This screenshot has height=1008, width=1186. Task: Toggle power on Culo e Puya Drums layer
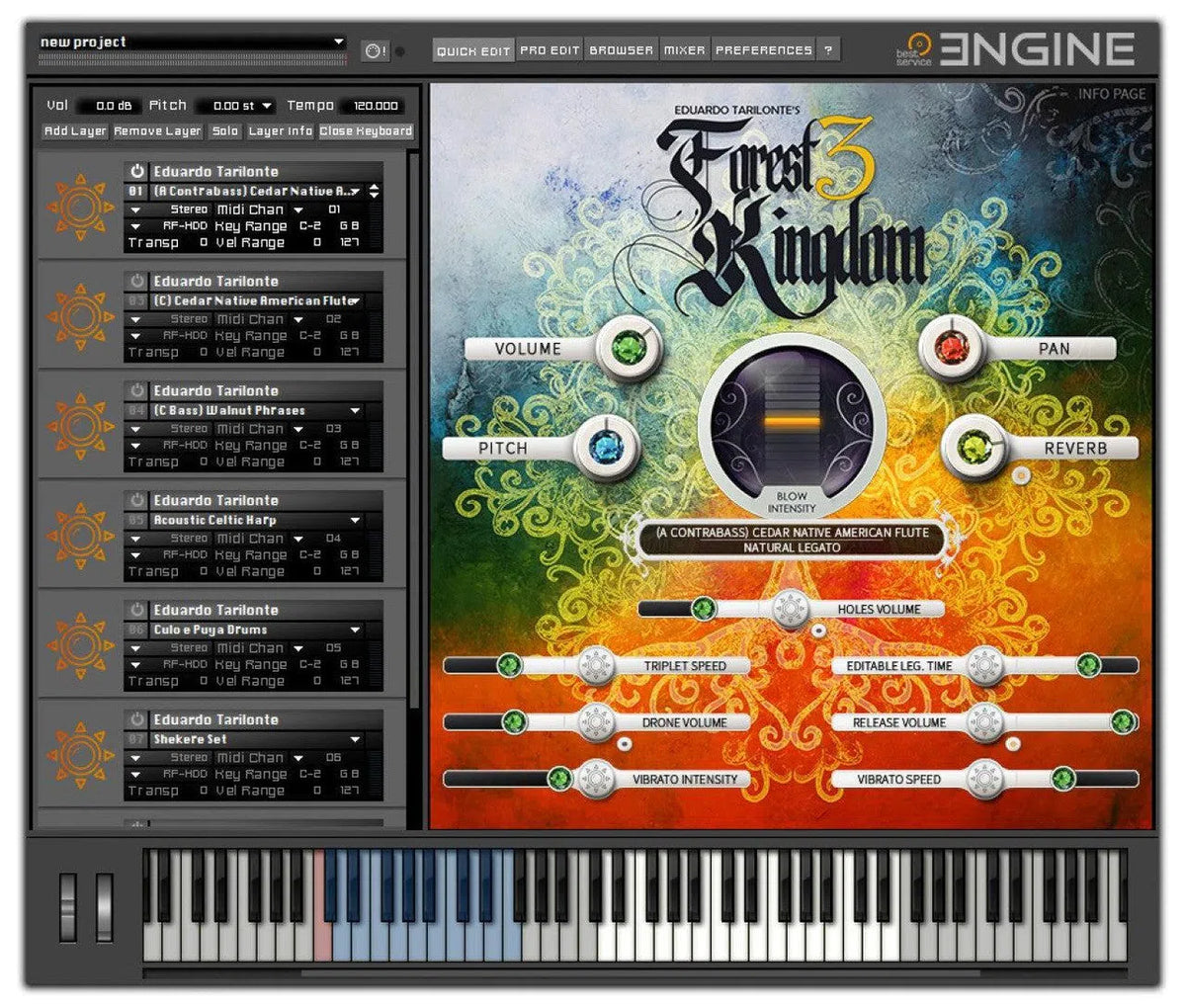click(x=137, y=610)
